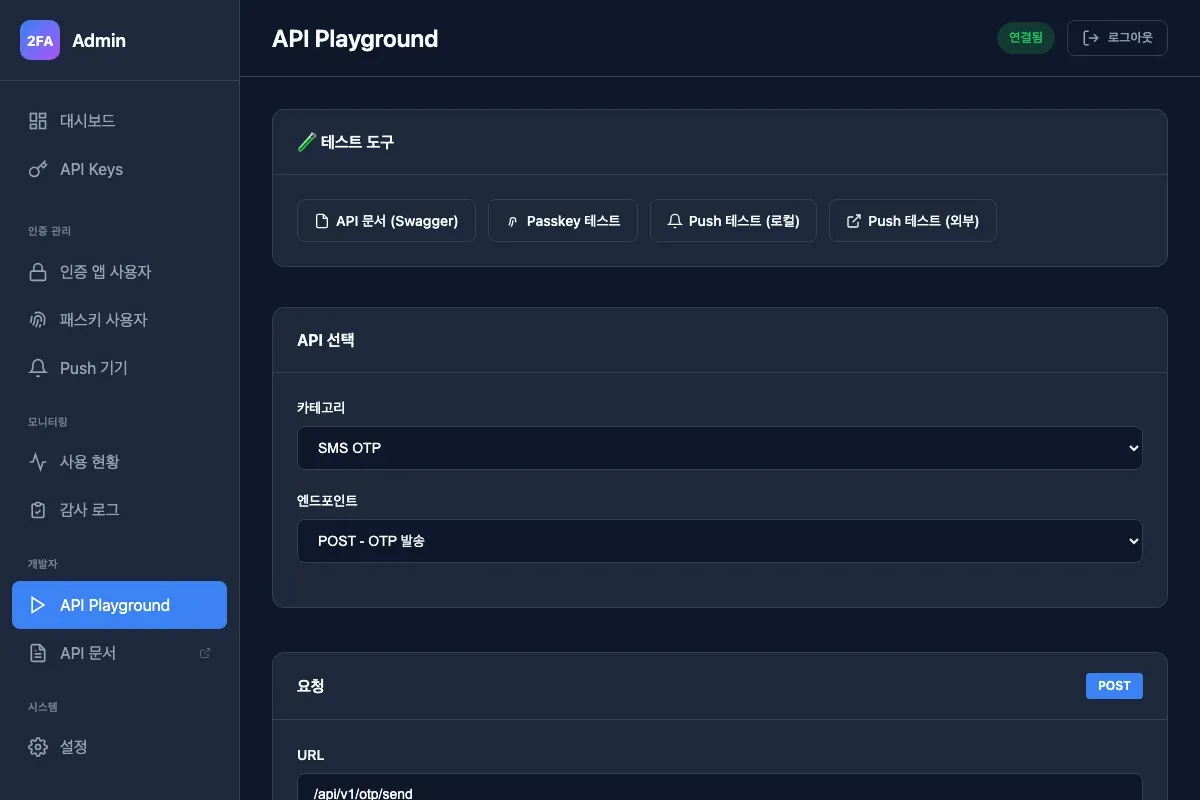Open the 카테고리 dropdown showing SMS OTP
Screen dimensions: 1200x800
coord(720,448)
